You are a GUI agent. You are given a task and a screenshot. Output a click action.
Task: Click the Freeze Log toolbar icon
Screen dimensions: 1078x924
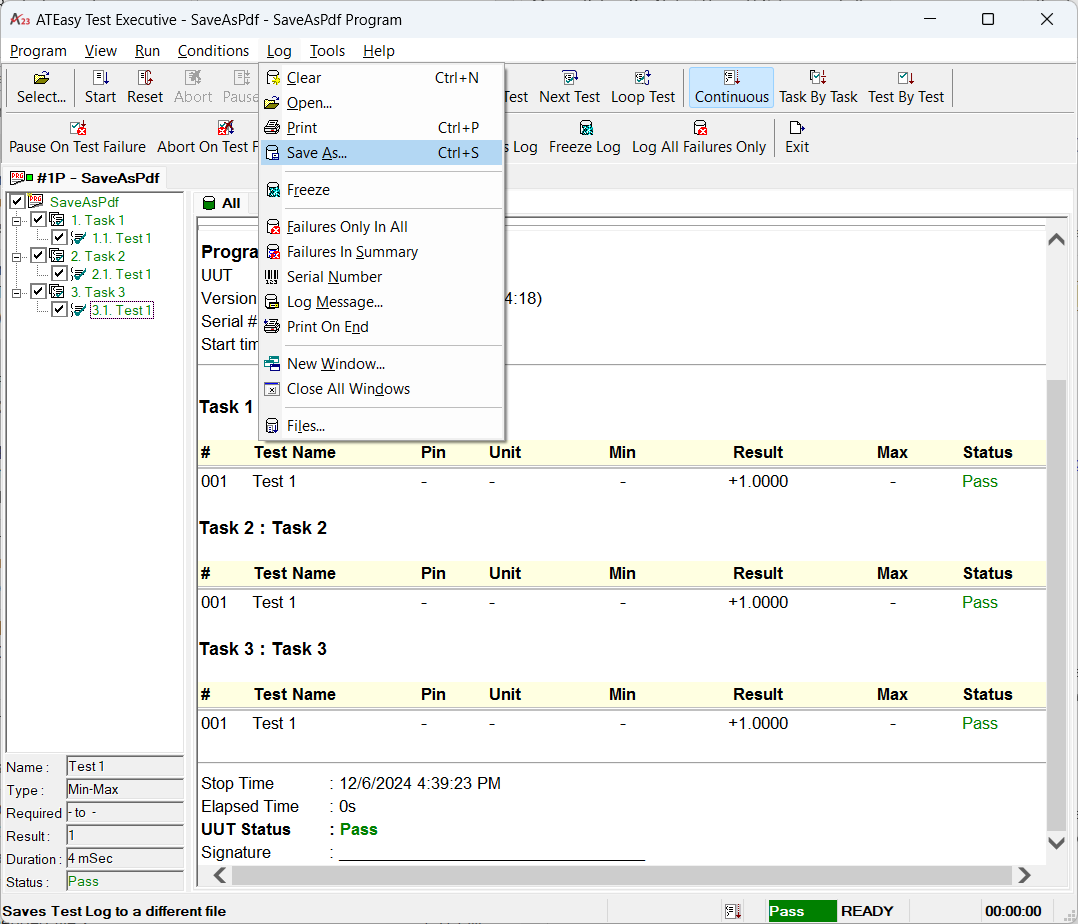point(584,136)
